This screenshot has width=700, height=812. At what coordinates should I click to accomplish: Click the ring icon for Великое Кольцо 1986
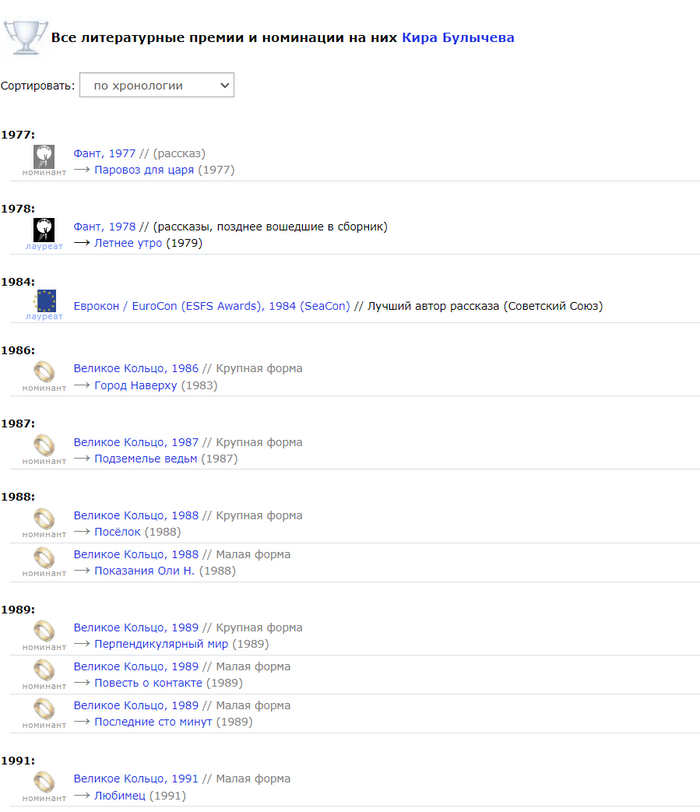[x=44, y=371]
